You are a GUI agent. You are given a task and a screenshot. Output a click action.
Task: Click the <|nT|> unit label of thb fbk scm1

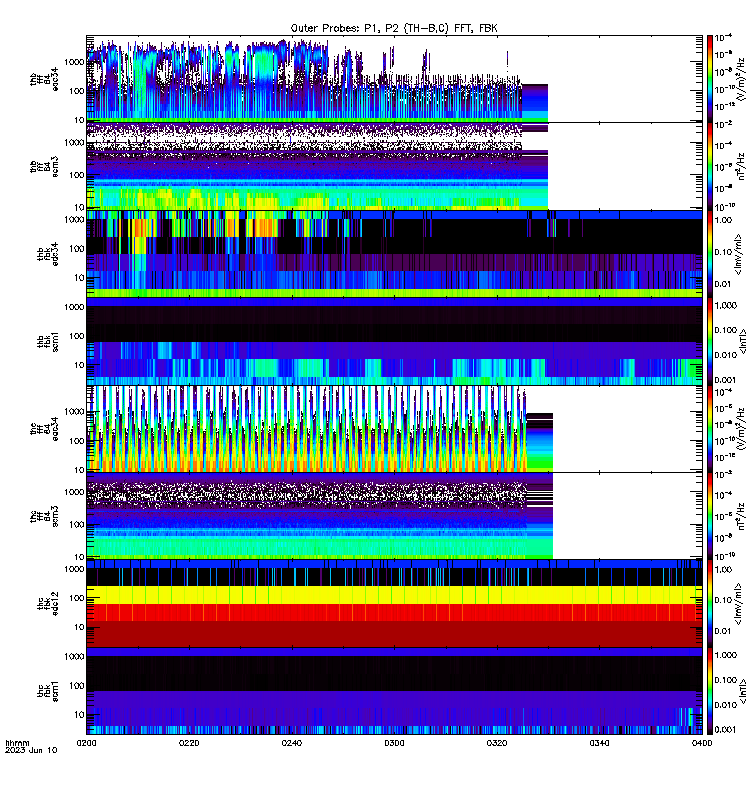743,341
